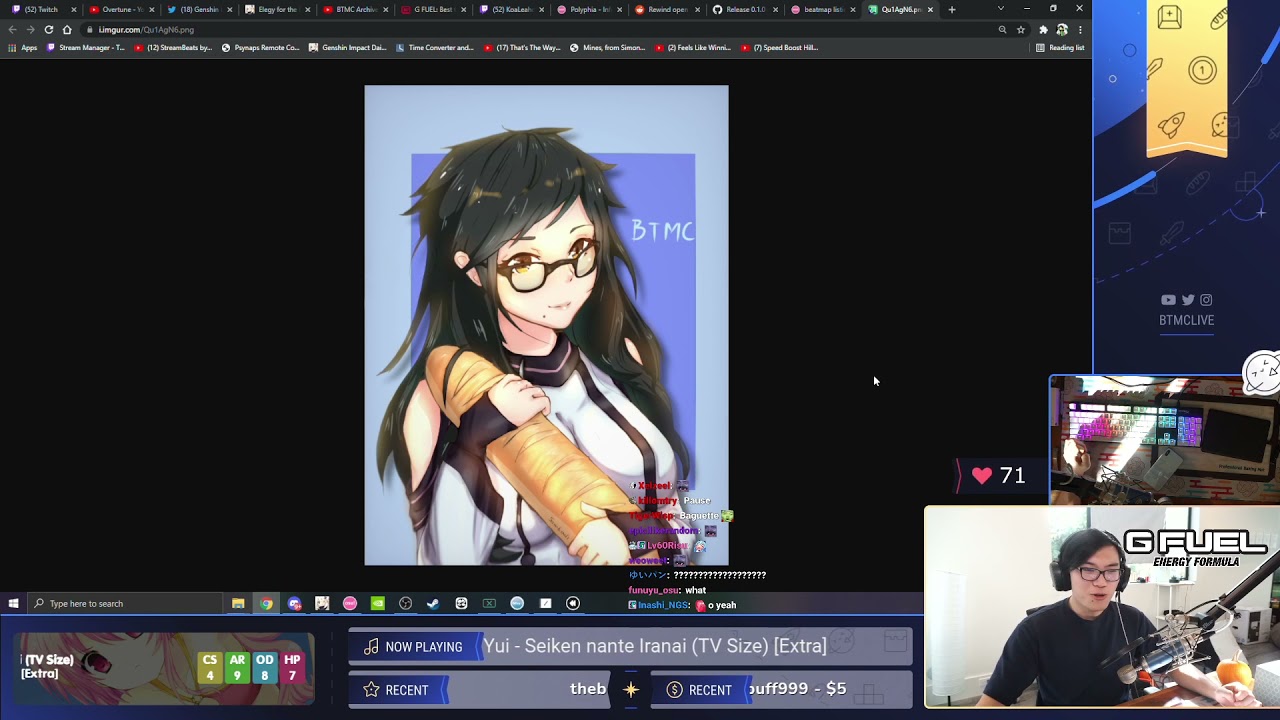This screenshot has height=720, width=1280.
Task: Switch to the beatmap listing tab
Action: [822, 10]
